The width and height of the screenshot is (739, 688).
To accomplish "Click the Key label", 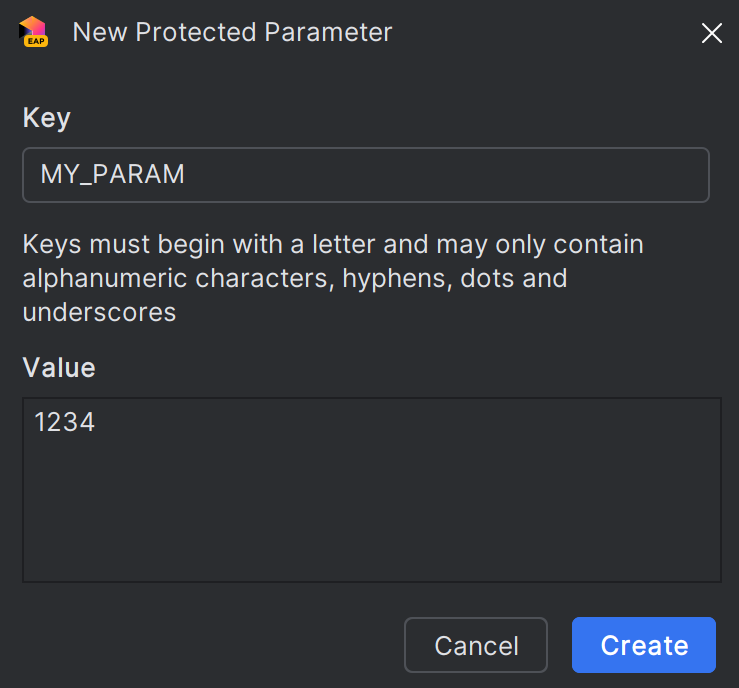I will point(46,118).
